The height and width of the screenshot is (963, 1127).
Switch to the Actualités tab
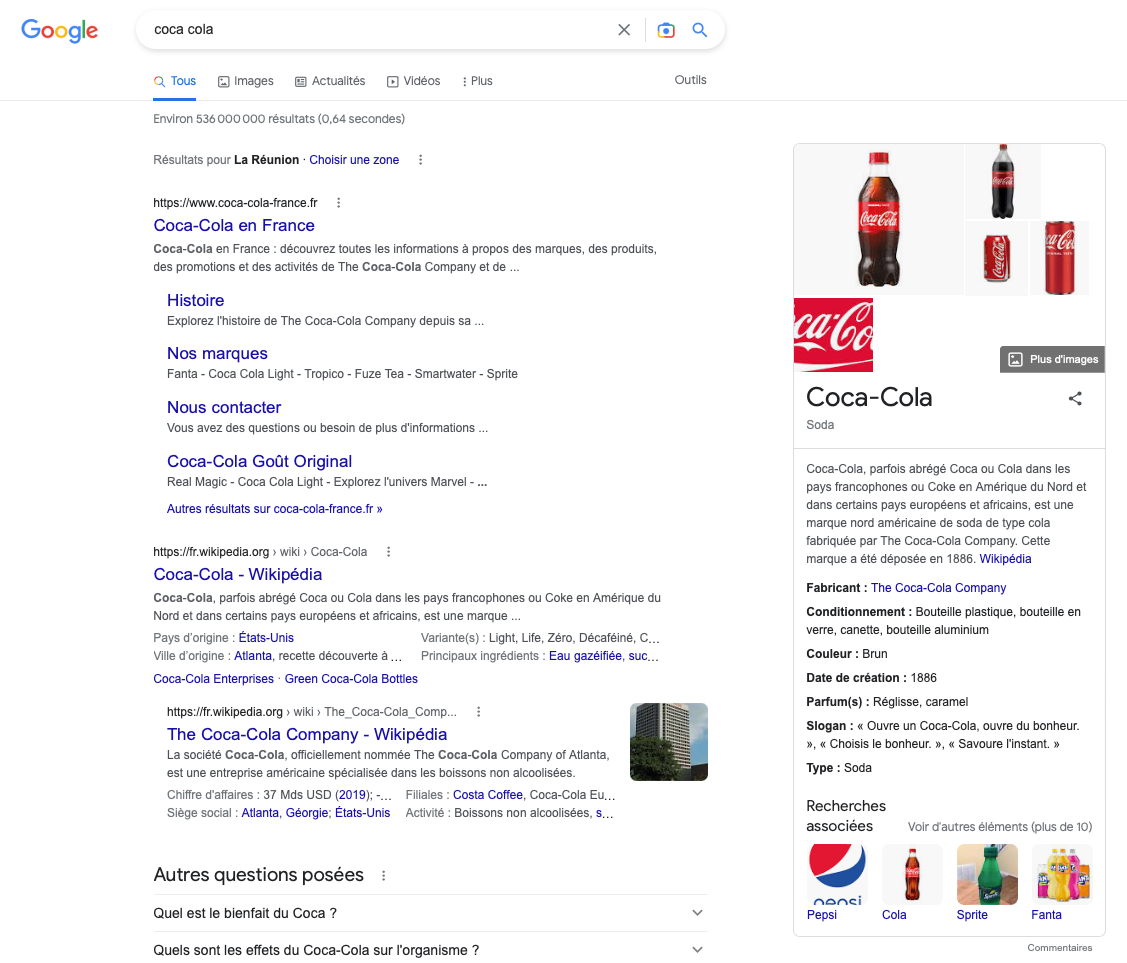point(331,81)
